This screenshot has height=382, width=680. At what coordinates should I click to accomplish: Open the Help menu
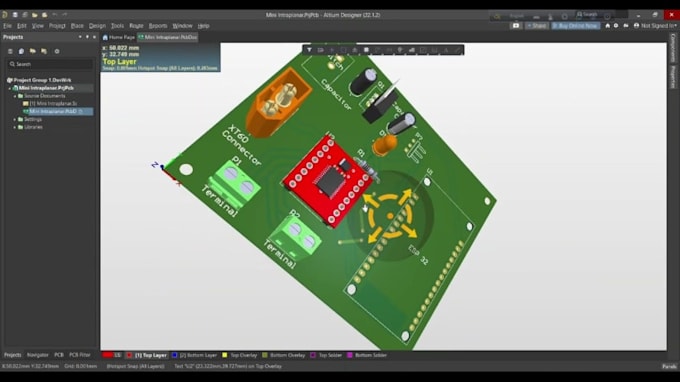[203, 26]
